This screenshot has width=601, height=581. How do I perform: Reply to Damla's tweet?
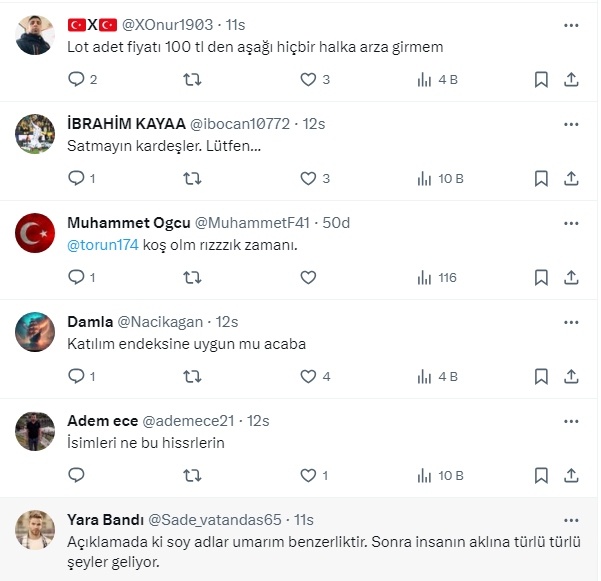pos(76,376)
